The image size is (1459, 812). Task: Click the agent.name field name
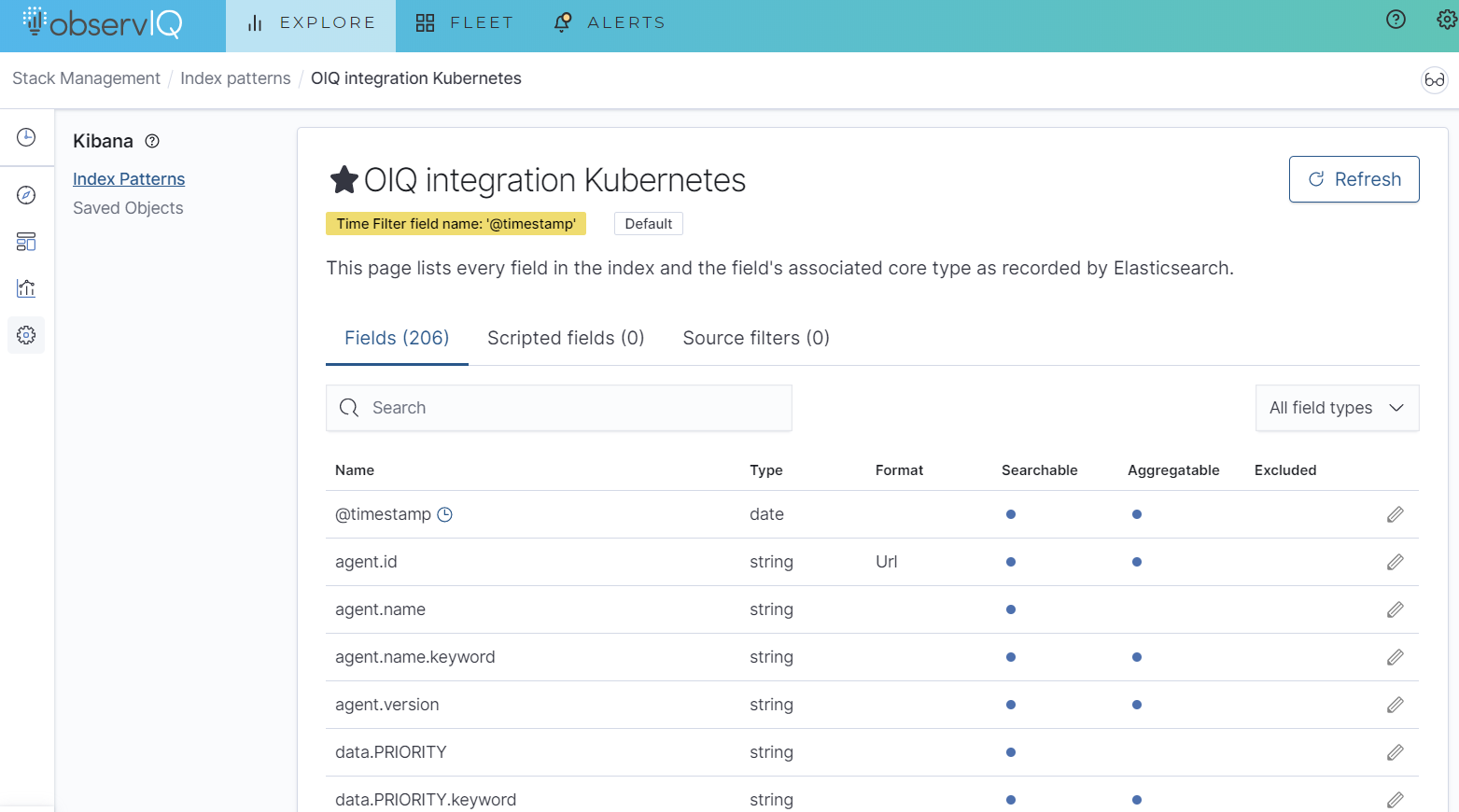[380, 609]
